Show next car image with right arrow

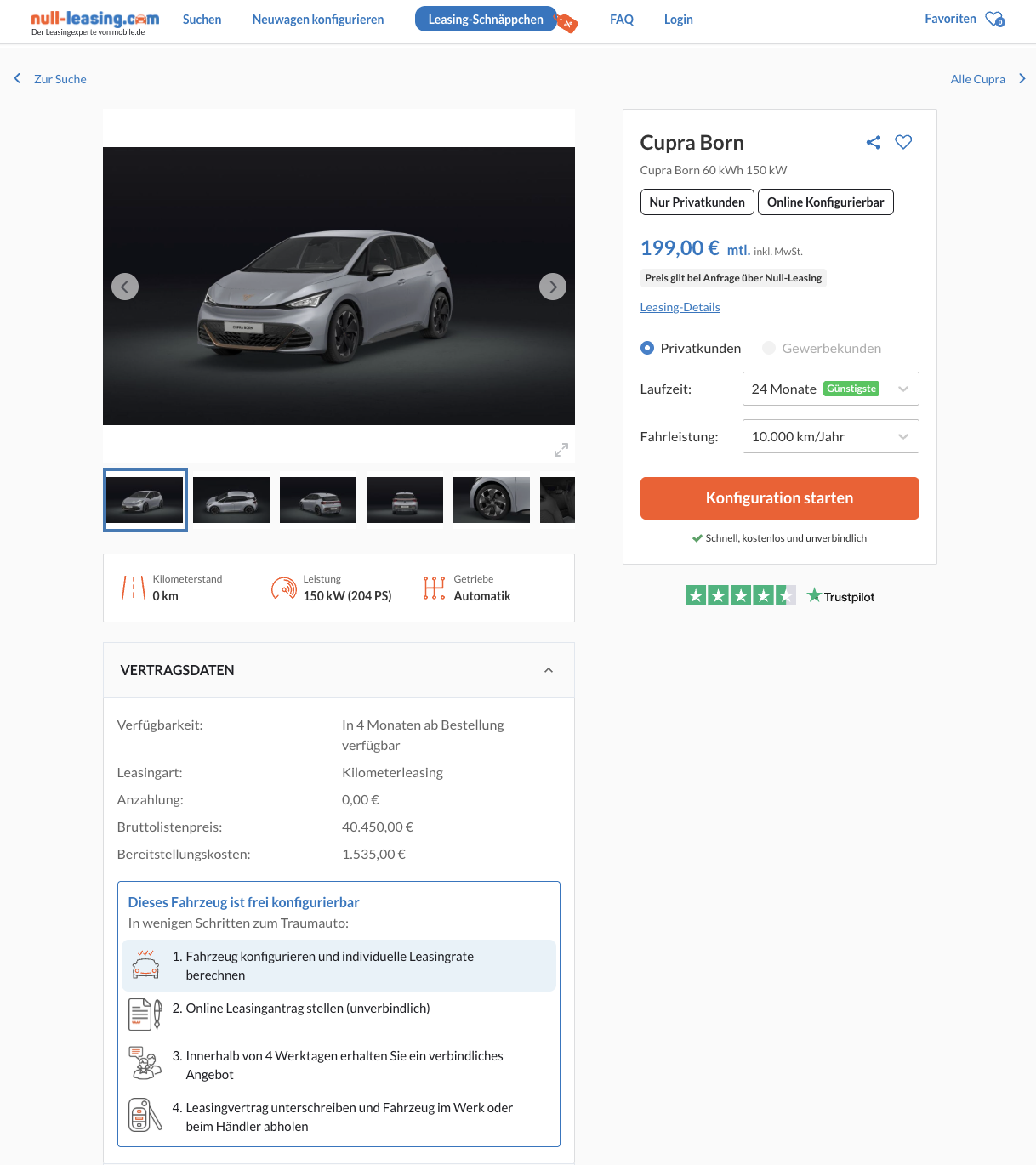point(553,287)
